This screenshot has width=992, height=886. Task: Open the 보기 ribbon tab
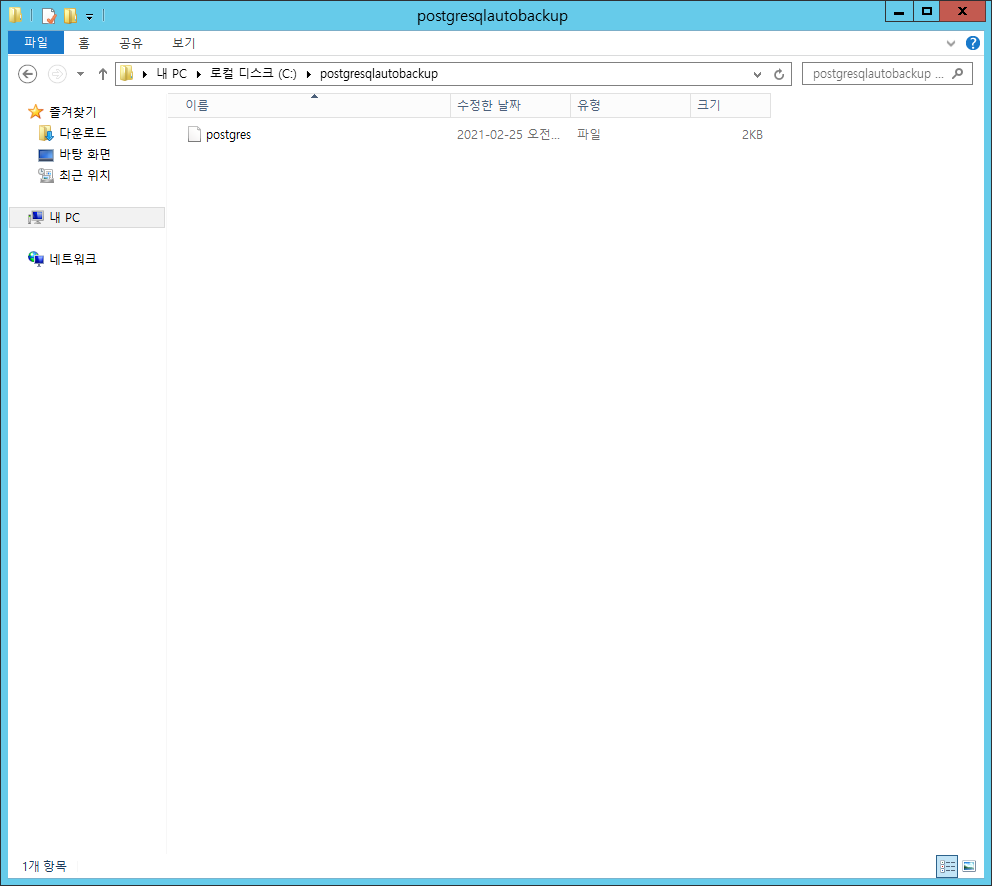(x=183, y=42)
